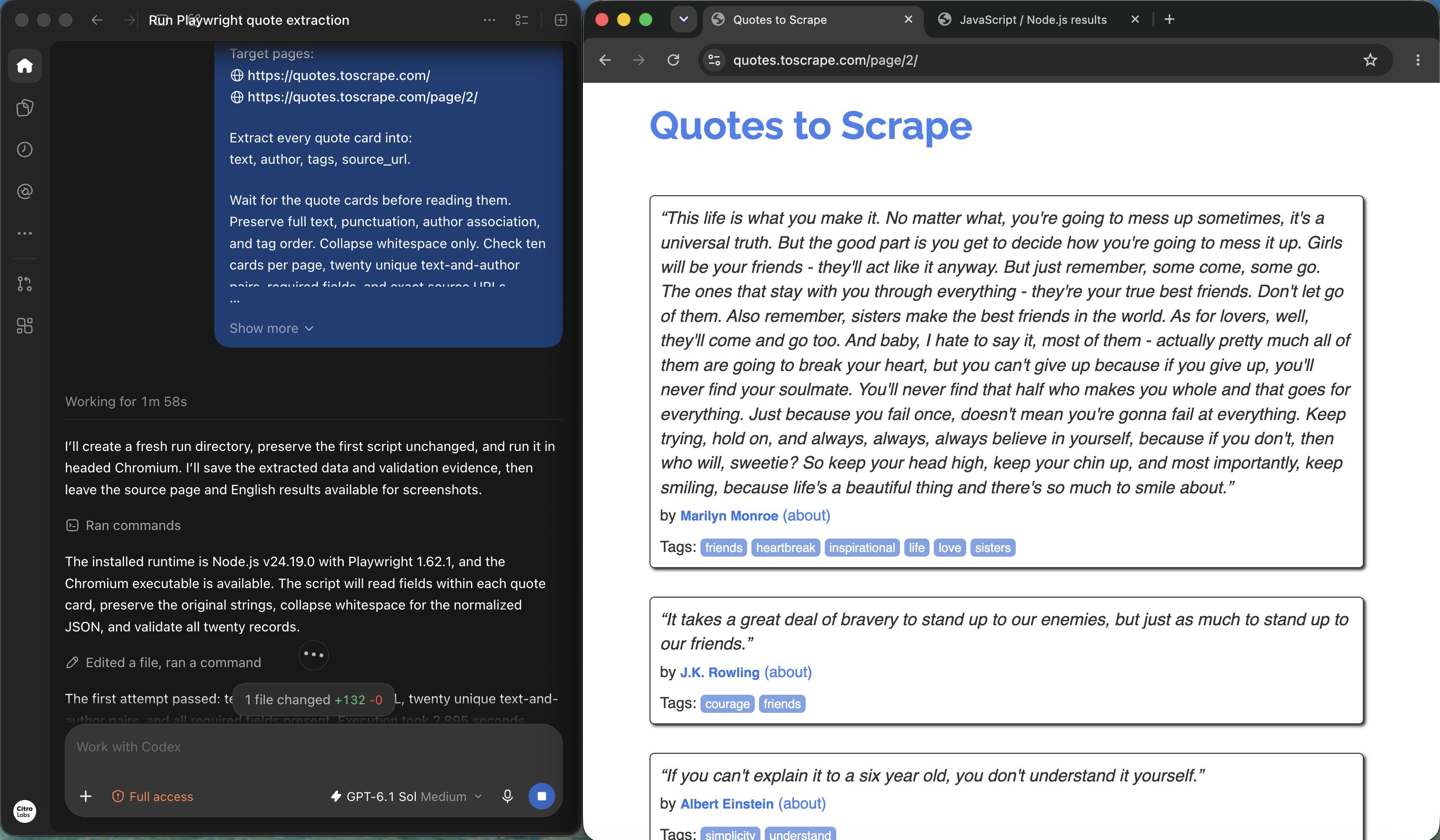
Task: Click the Work with Codex input field
Action: tap(313, 748)
